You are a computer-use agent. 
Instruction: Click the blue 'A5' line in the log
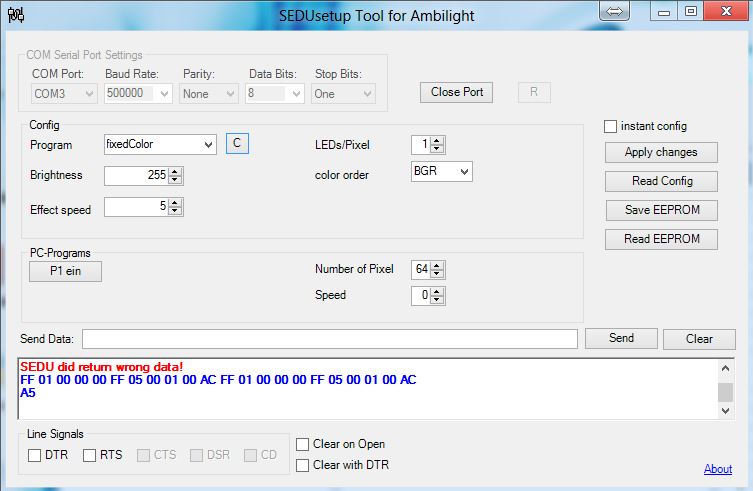(28, 393)
